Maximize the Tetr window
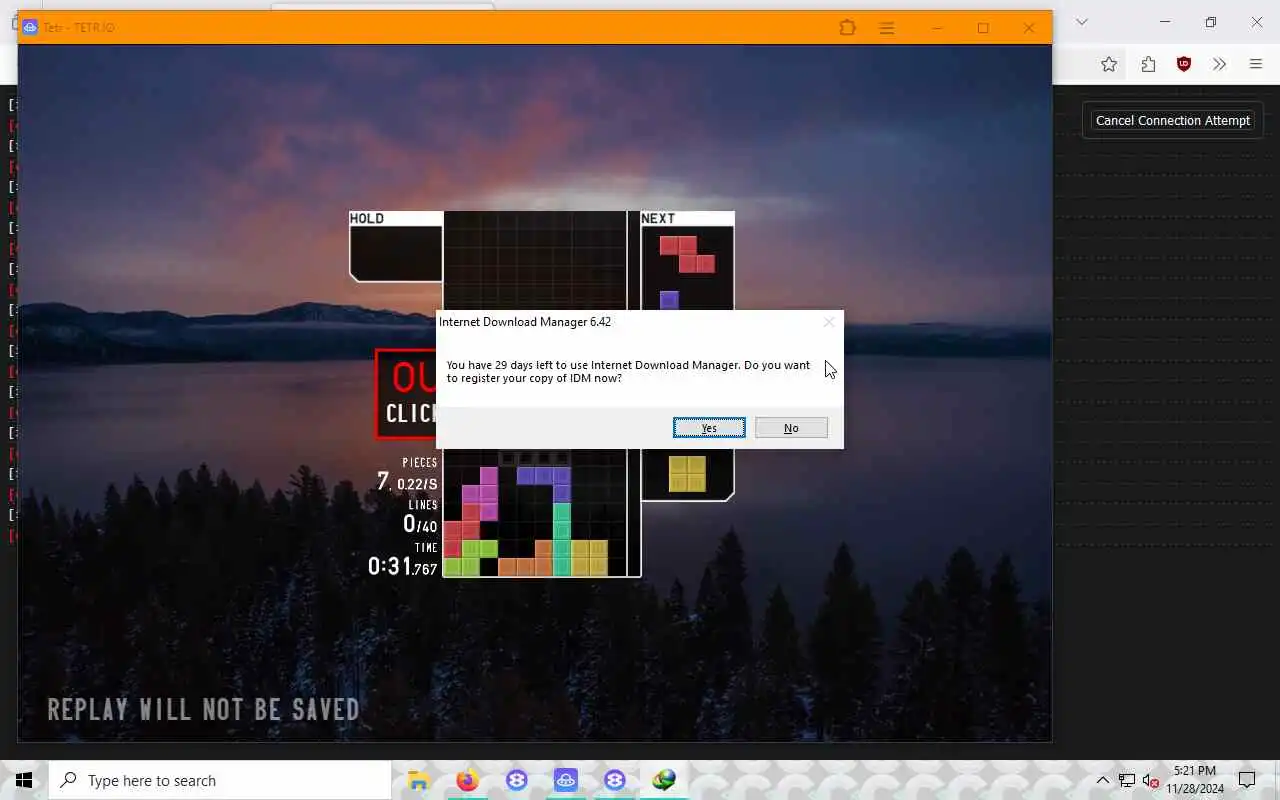This screenshot has width=1280, height=800. [983, 28]
